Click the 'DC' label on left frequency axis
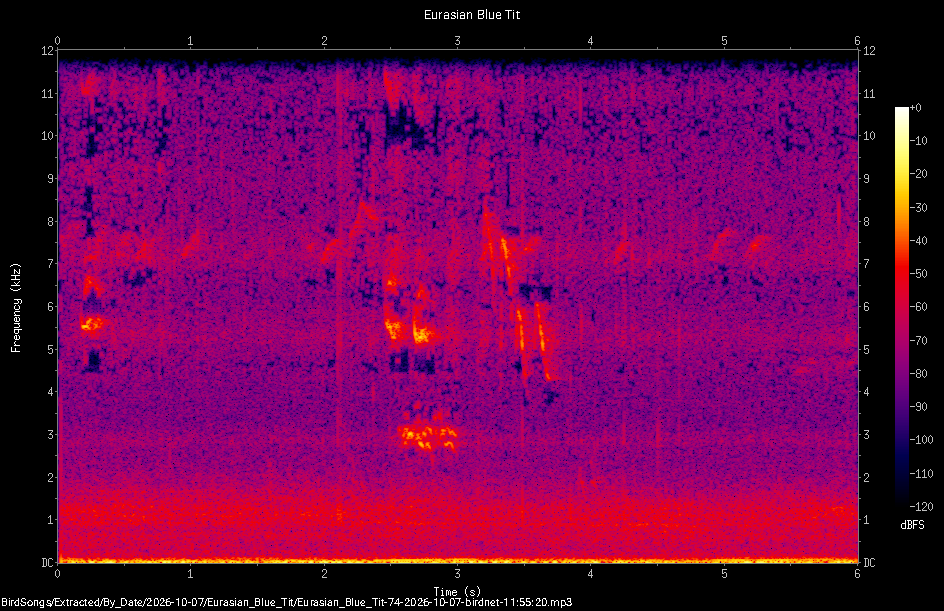 47,563
